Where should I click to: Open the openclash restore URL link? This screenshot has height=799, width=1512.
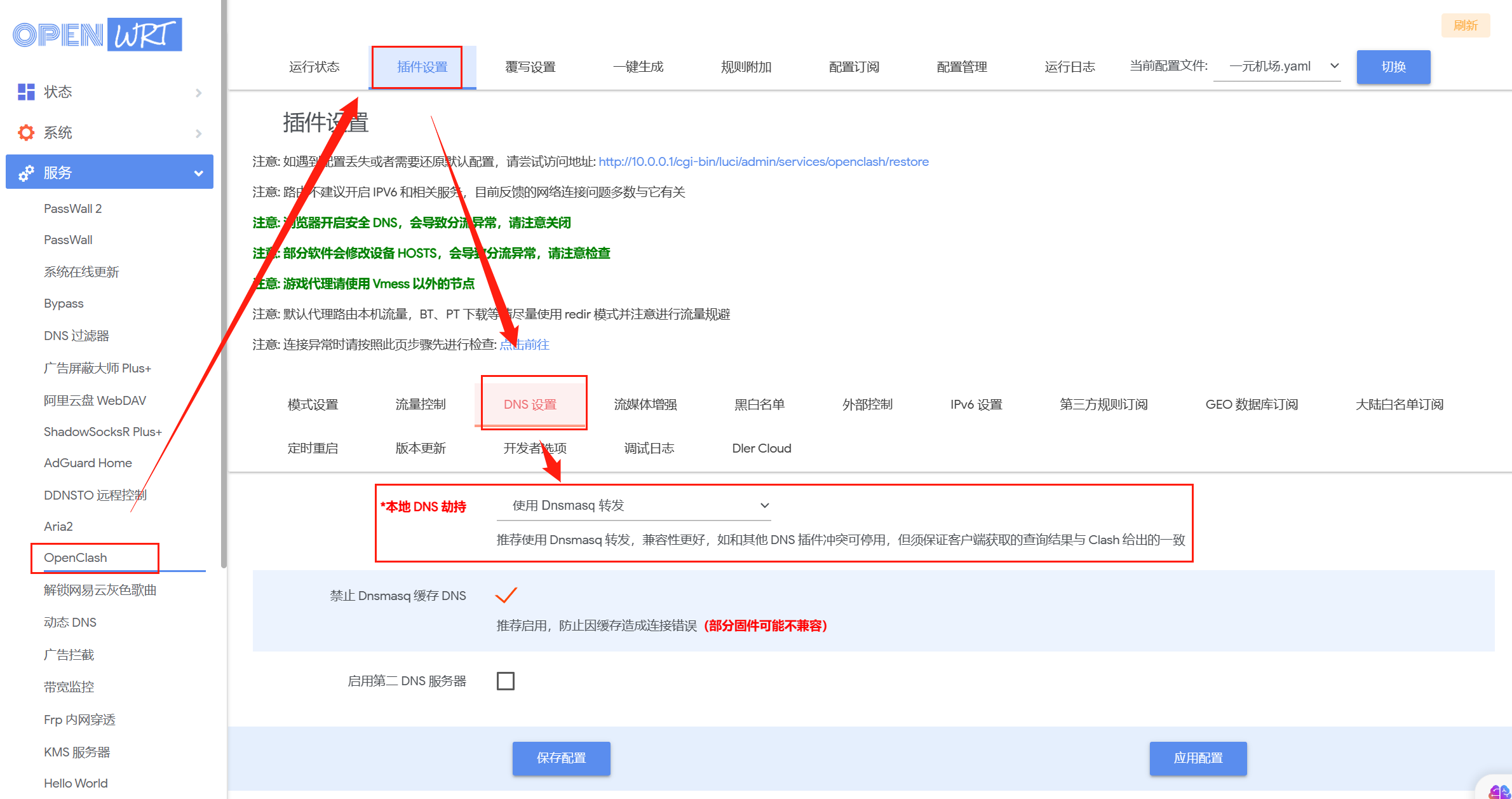pyautogui.click(x=763, y=161)
